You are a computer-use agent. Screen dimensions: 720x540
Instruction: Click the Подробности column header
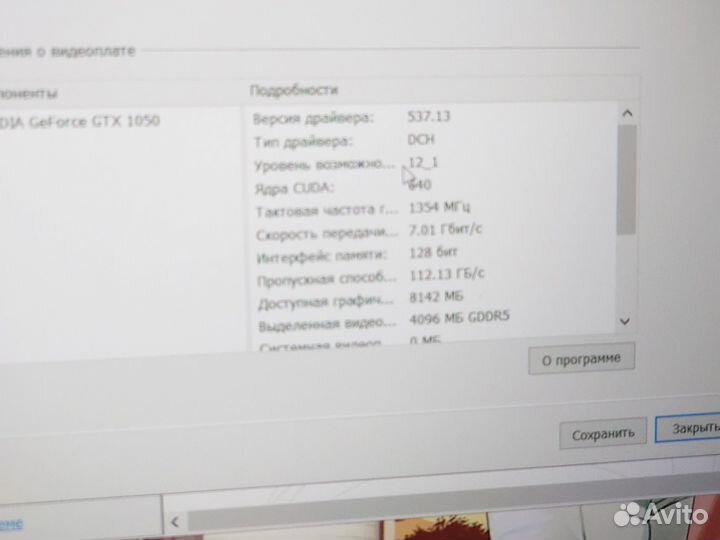pos(294,90)
